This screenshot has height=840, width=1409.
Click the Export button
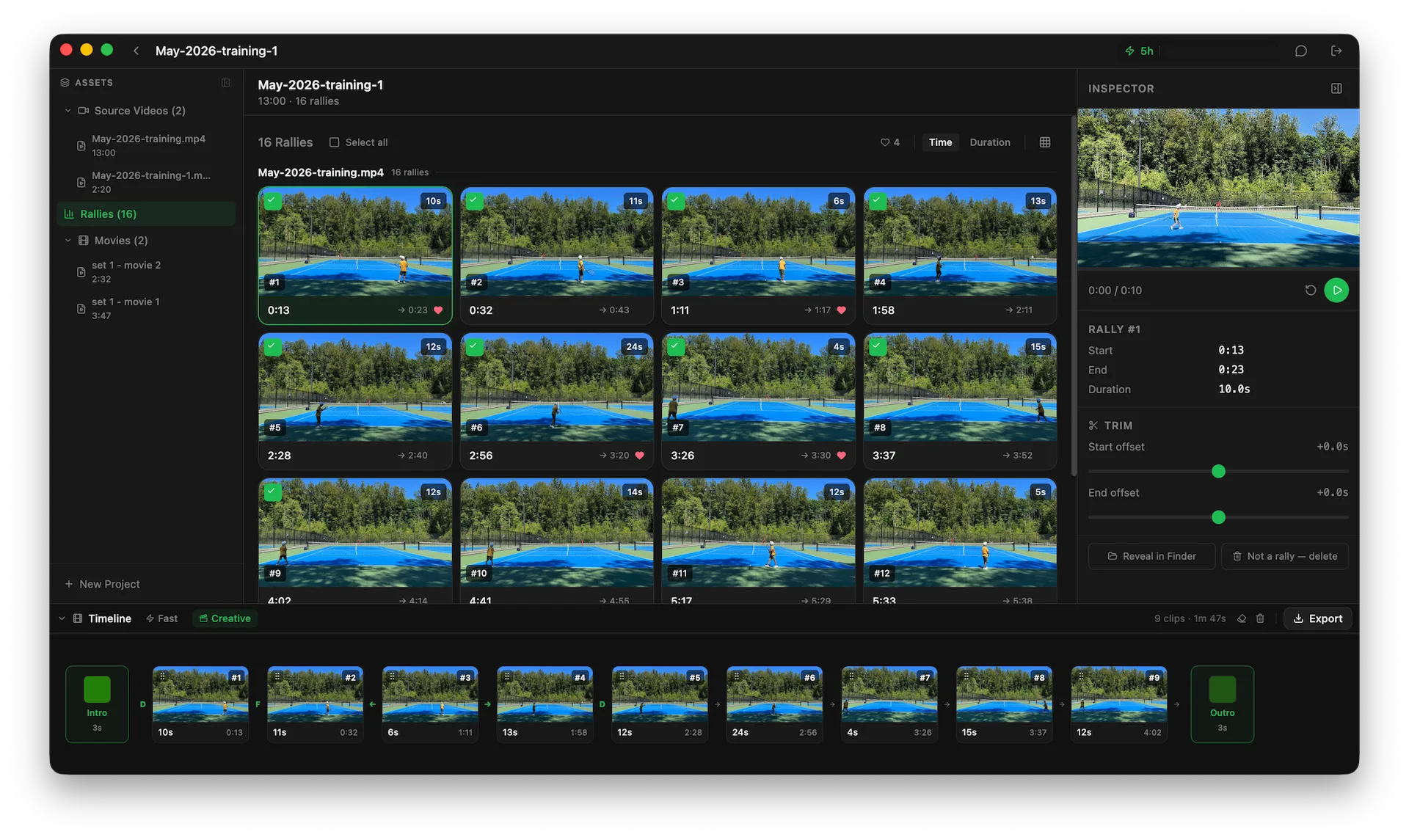click(x=1317, y=618)
